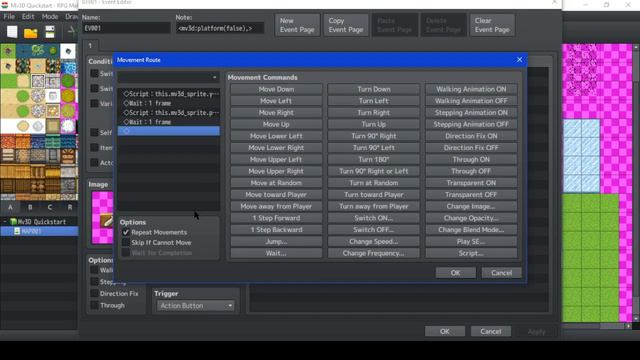The image size is (640, 360).
Task: Click the event Image preview thumbnail
Action: [x=102, y=218]
